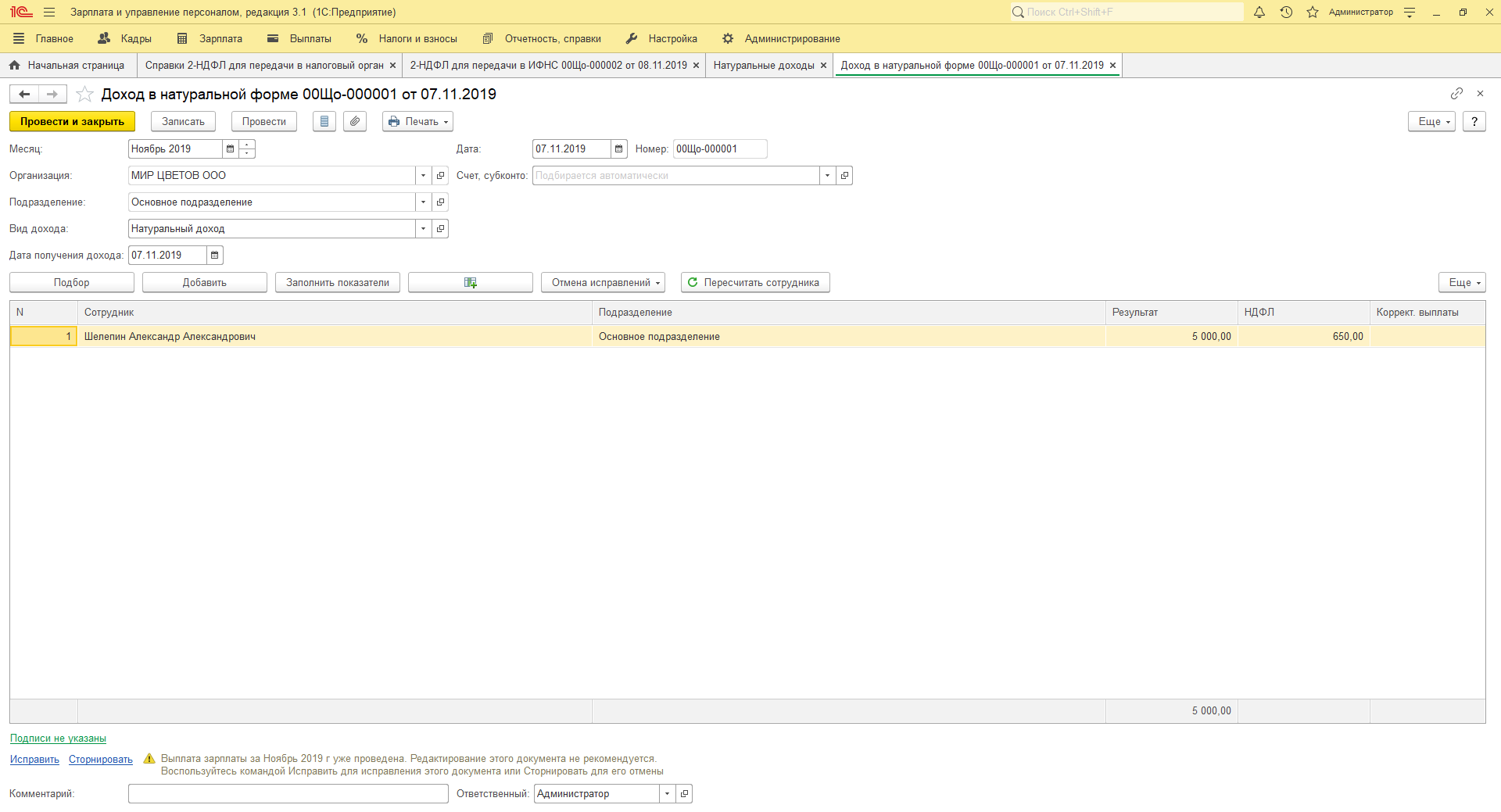This screenshot has height=812, width=1501.
Task: Open Отчетность, справки section
Action: point(542,38)
